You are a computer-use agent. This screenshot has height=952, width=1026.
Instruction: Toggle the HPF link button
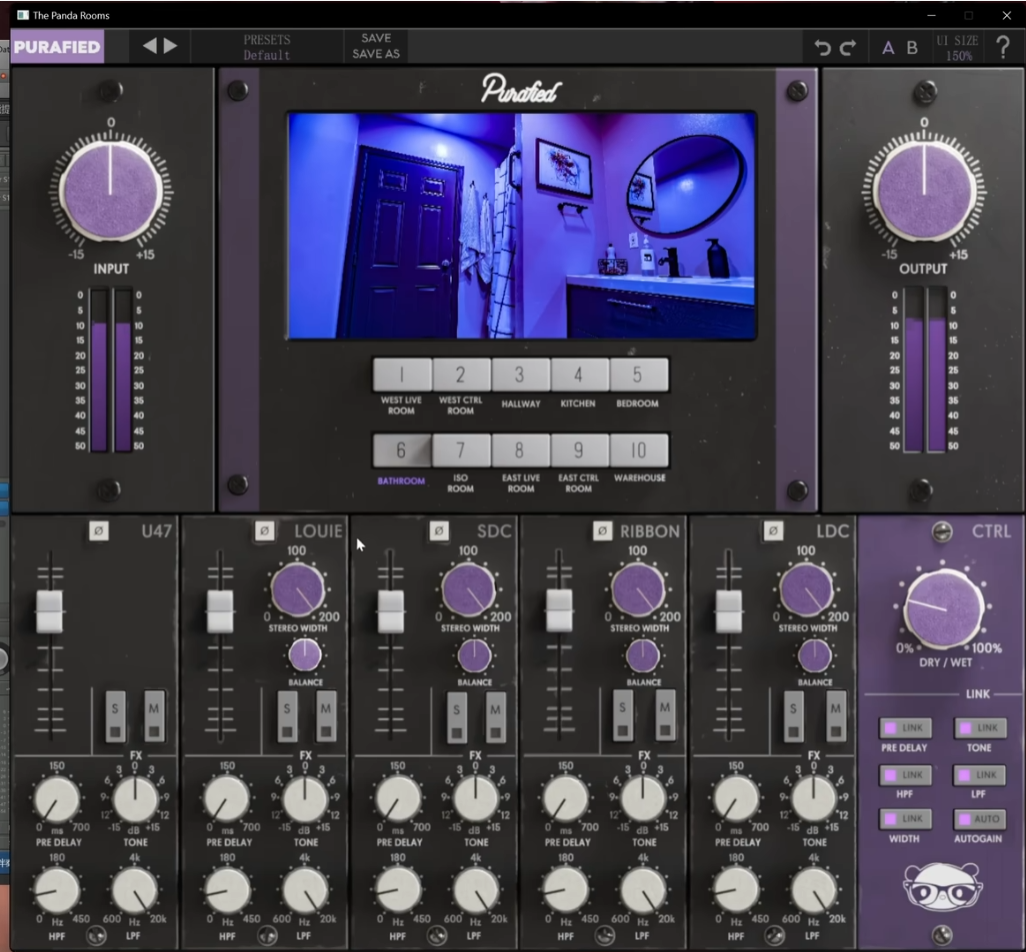905,775
